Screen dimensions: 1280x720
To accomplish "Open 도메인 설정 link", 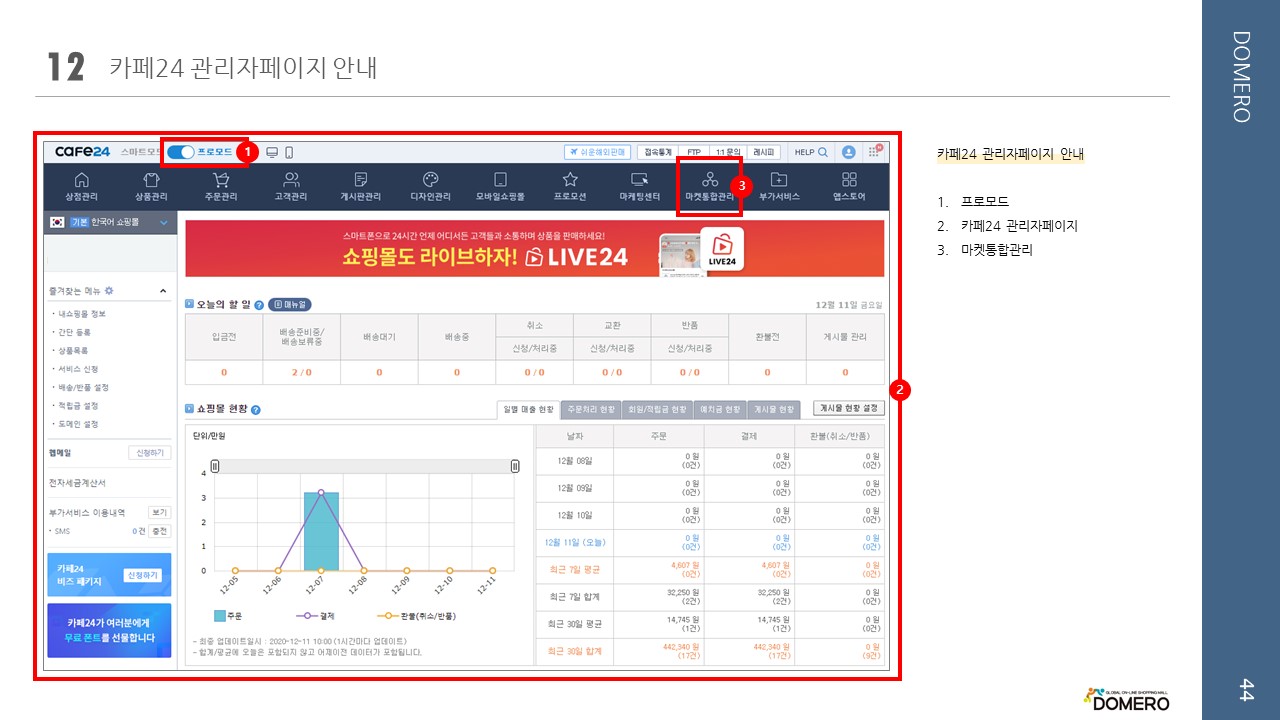I will pos(76,424).
